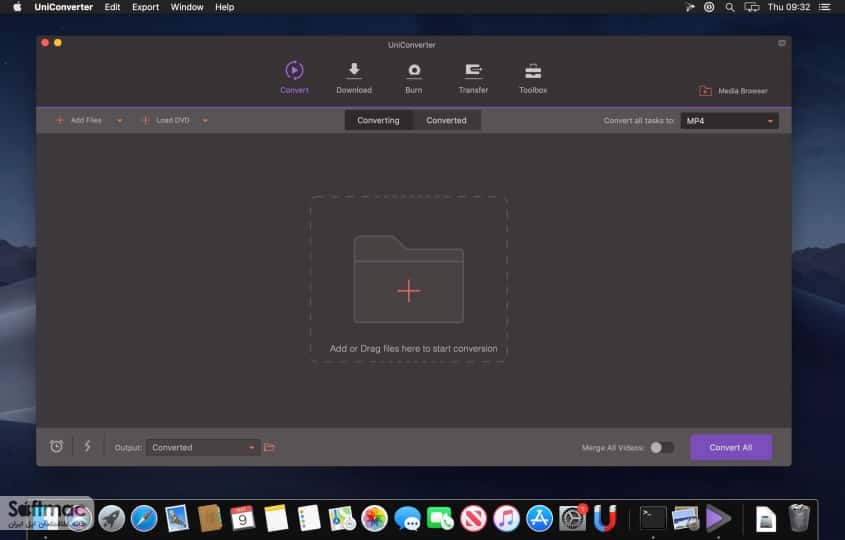Screen dimensions: 845x540
Task: Open Terminal from the dock
Action: [653, 518]
